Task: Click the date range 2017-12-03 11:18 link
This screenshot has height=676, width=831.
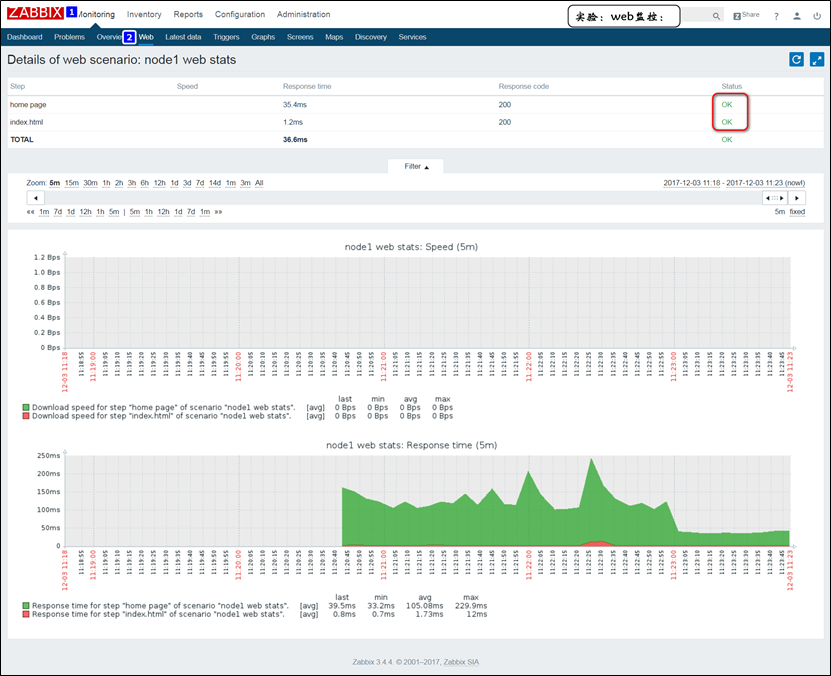Action: point(692,183)
